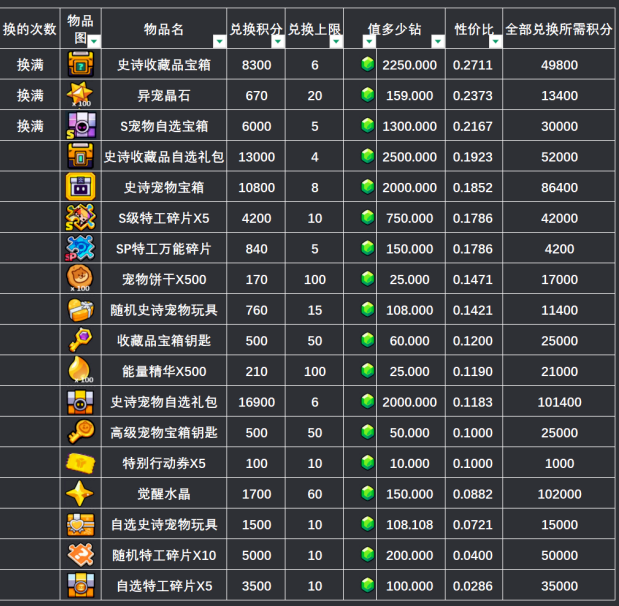Image resolution: width=619 pixels, height=606 pixels.
Task: Select the 13000 points cell
Action: (x=256, y=156)
